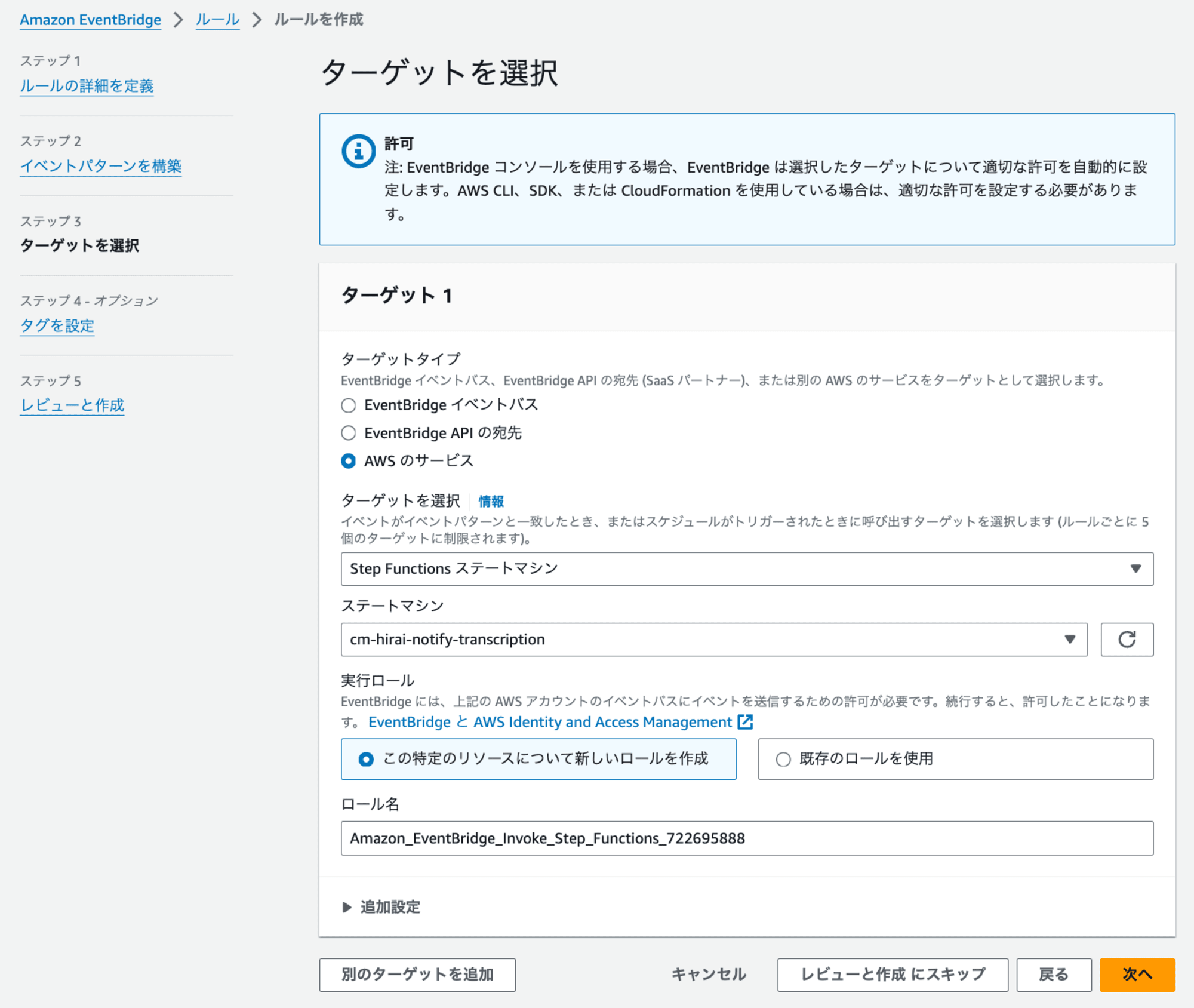
Task: Select the EventBridge イベントバス radio button
Action: 348,405
